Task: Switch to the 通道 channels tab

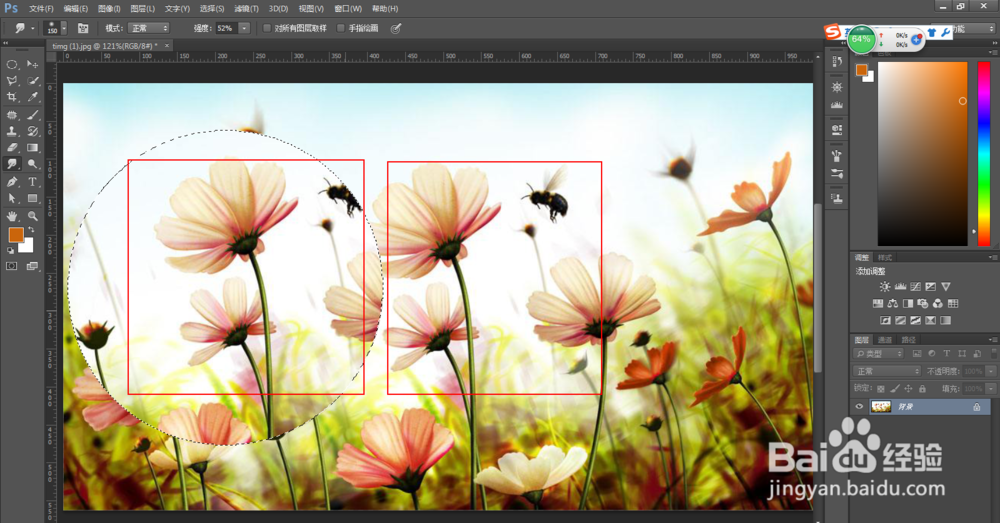Action: [x=885, y=340]
